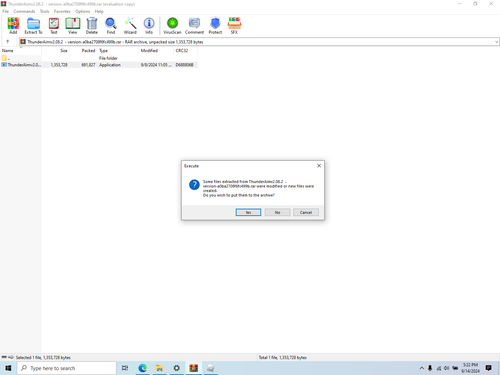The image size is (500, 375).
Task: Open the Windows Start menu
Action: tap(8, 368)
